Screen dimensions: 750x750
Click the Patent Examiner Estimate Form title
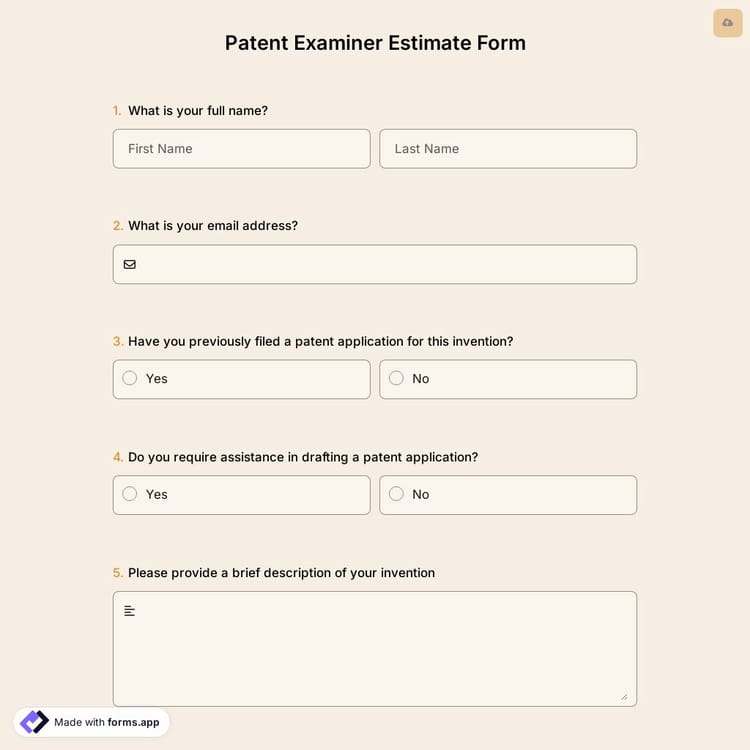pos(375,43)
